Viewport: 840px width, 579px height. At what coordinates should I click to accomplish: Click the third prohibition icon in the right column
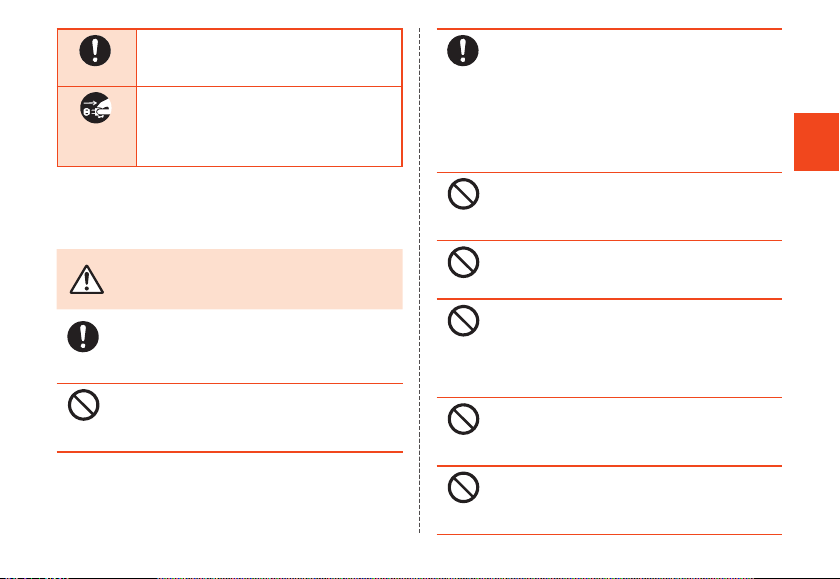click(463, 321)
